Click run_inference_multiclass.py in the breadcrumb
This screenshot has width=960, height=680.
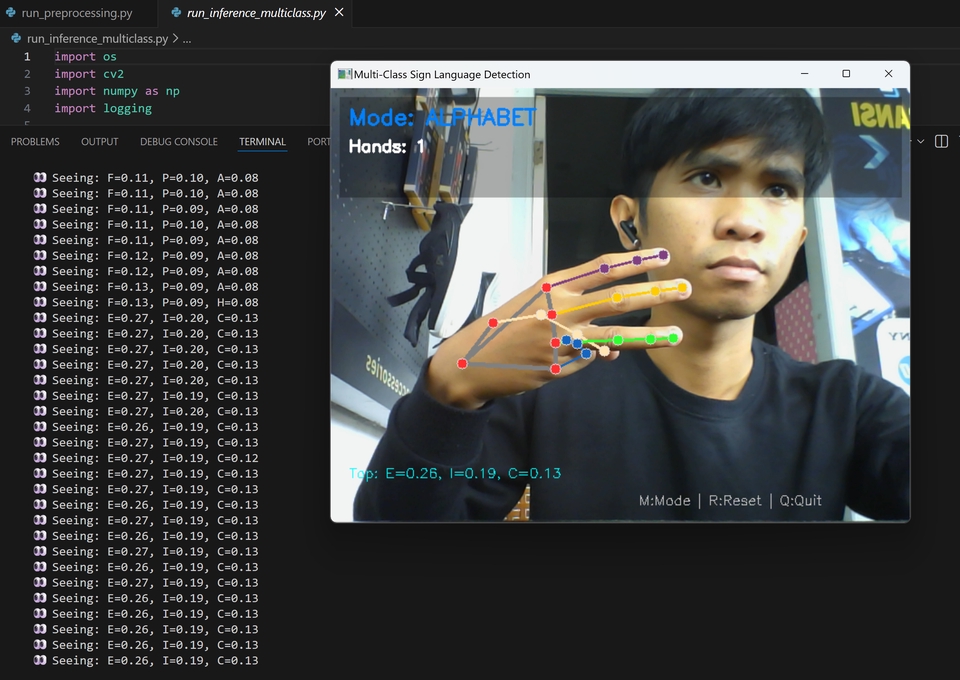click(97, 39)
